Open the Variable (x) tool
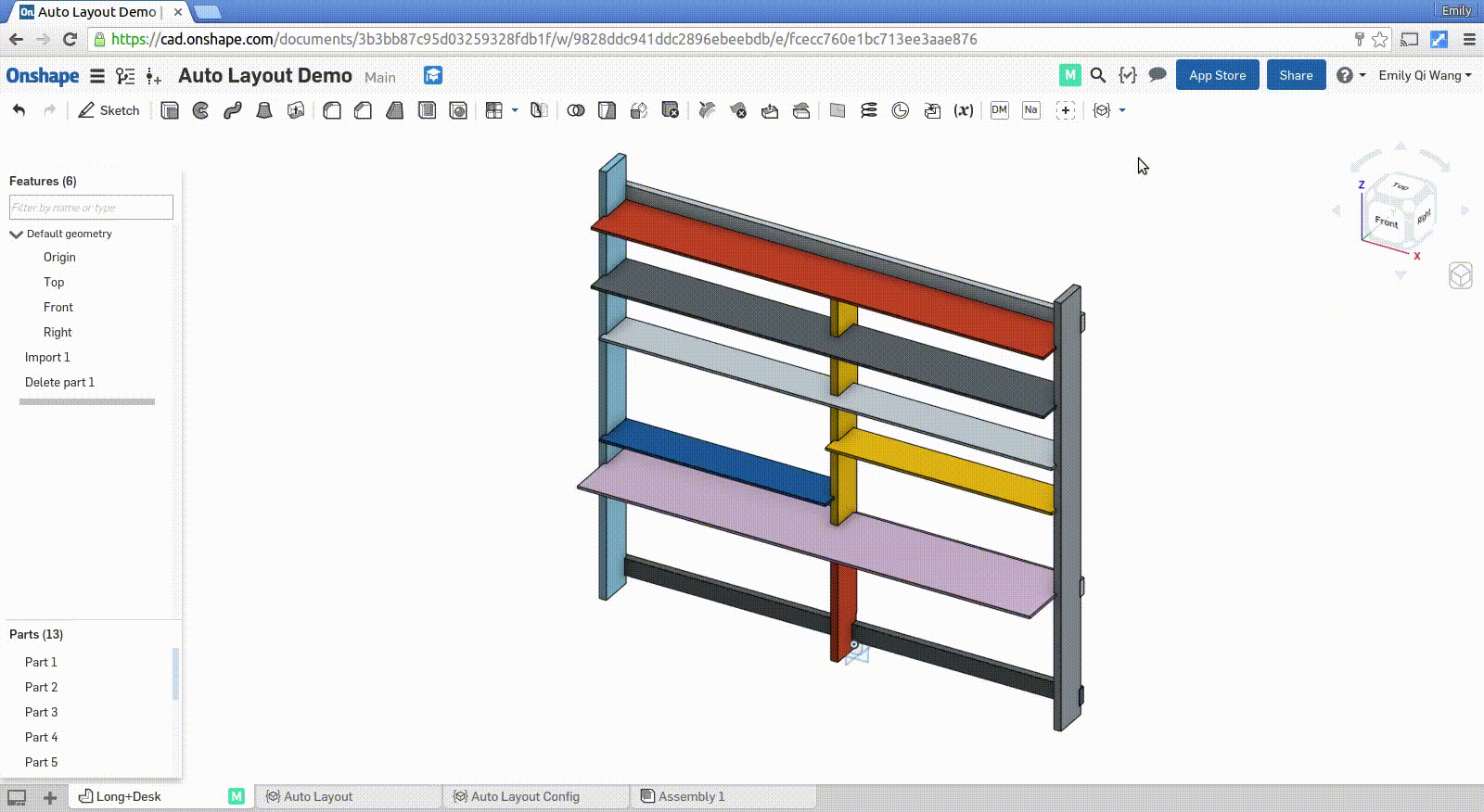Image resolution: width=1484 pixels, height=812 pixels. (964, 110)
